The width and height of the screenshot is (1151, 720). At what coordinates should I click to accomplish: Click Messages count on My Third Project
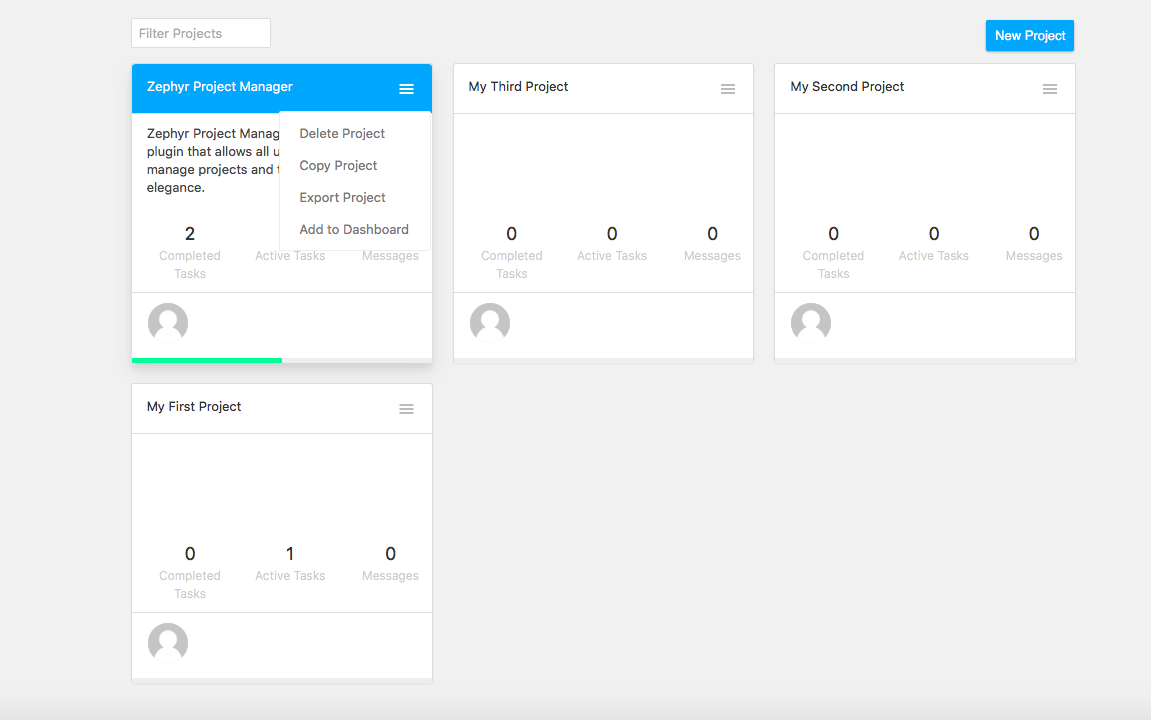point(712,234)
